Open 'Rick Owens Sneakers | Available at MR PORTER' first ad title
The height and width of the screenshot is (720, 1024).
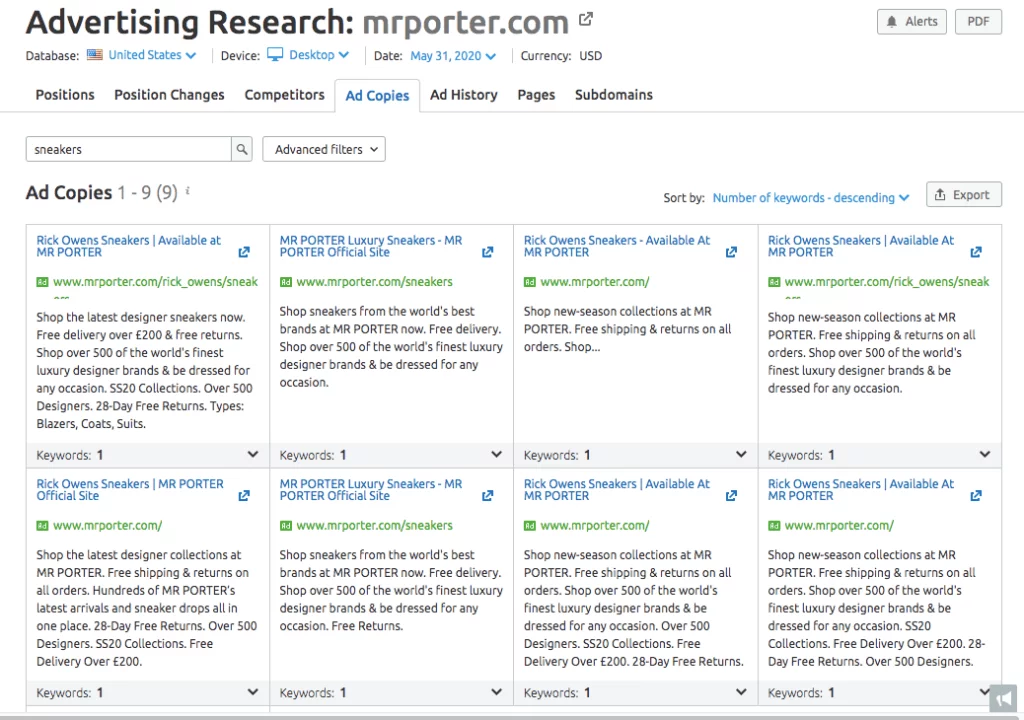[129, 246]
